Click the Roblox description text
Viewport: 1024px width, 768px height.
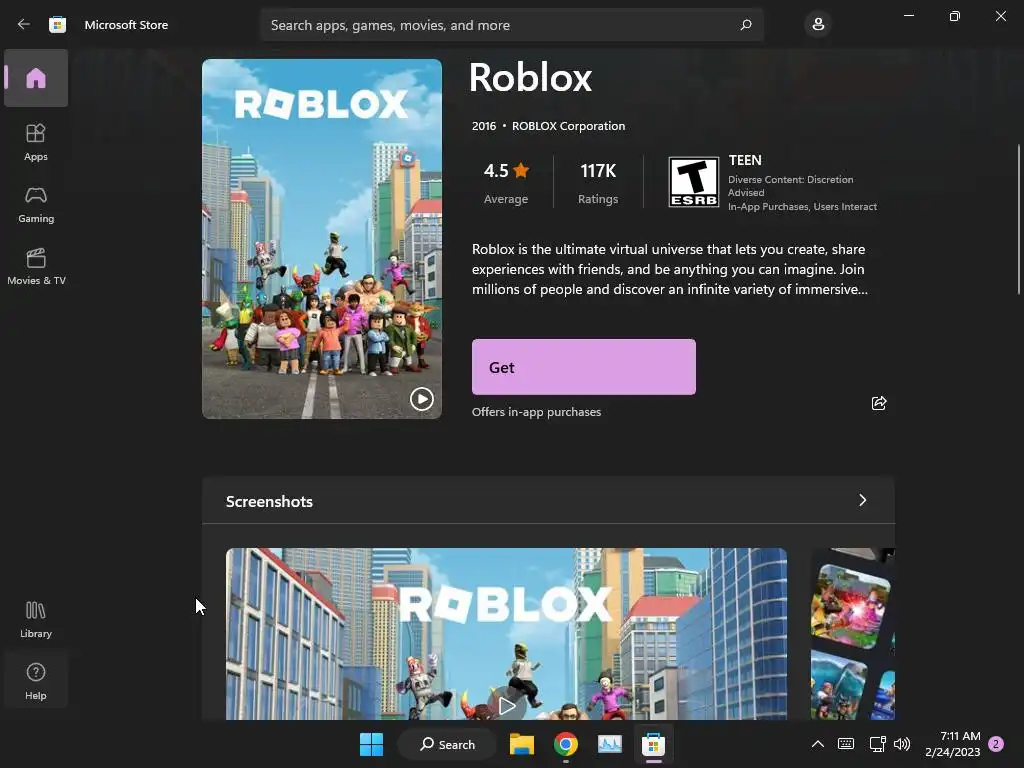(x=670, y=269)
